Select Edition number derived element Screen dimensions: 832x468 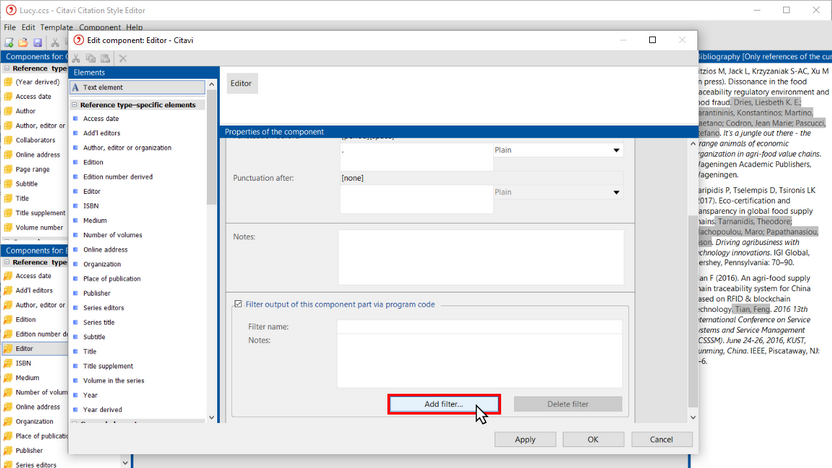pyautogui.click(x=118, y=177)
